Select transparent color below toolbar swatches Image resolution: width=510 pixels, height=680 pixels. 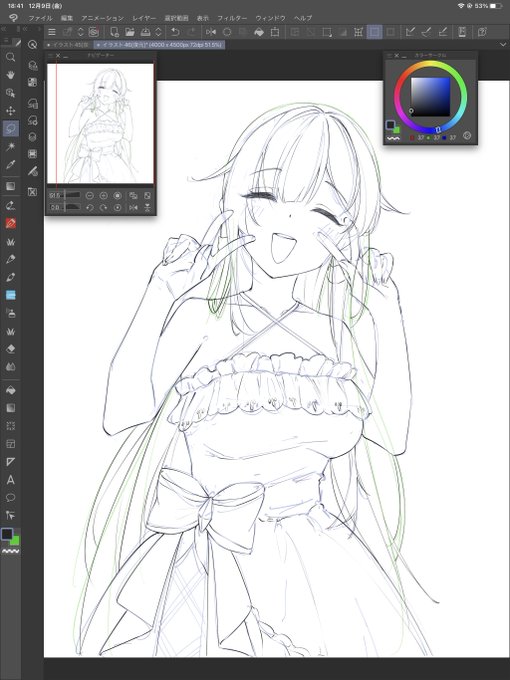click(x=11, y=551)
